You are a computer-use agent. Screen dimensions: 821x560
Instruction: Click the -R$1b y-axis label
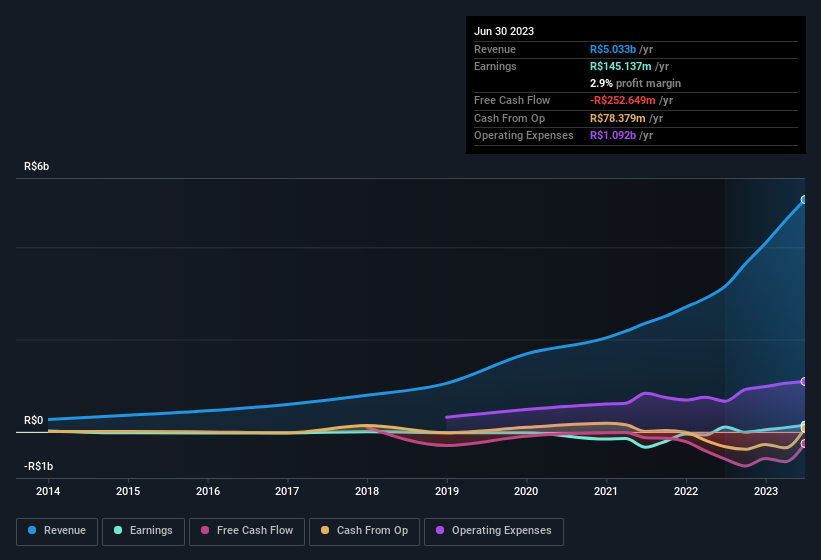click(38, 466)
